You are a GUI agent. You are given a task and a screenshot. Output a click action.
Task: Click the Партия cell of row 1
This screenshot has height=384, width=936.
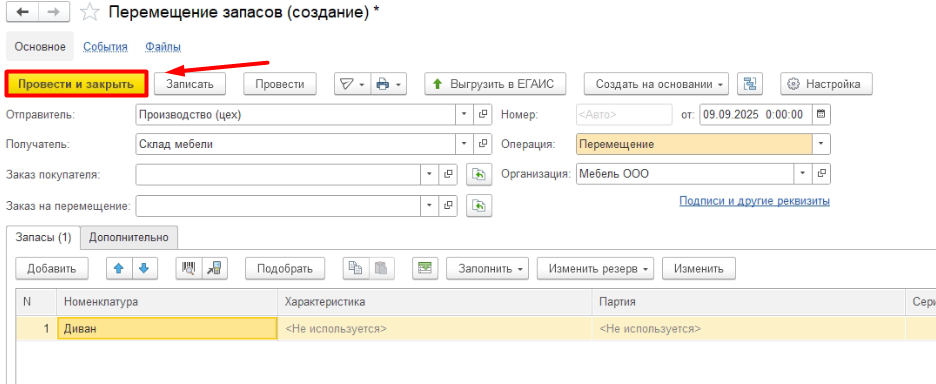pyautogui.click(x=749, y=328)
